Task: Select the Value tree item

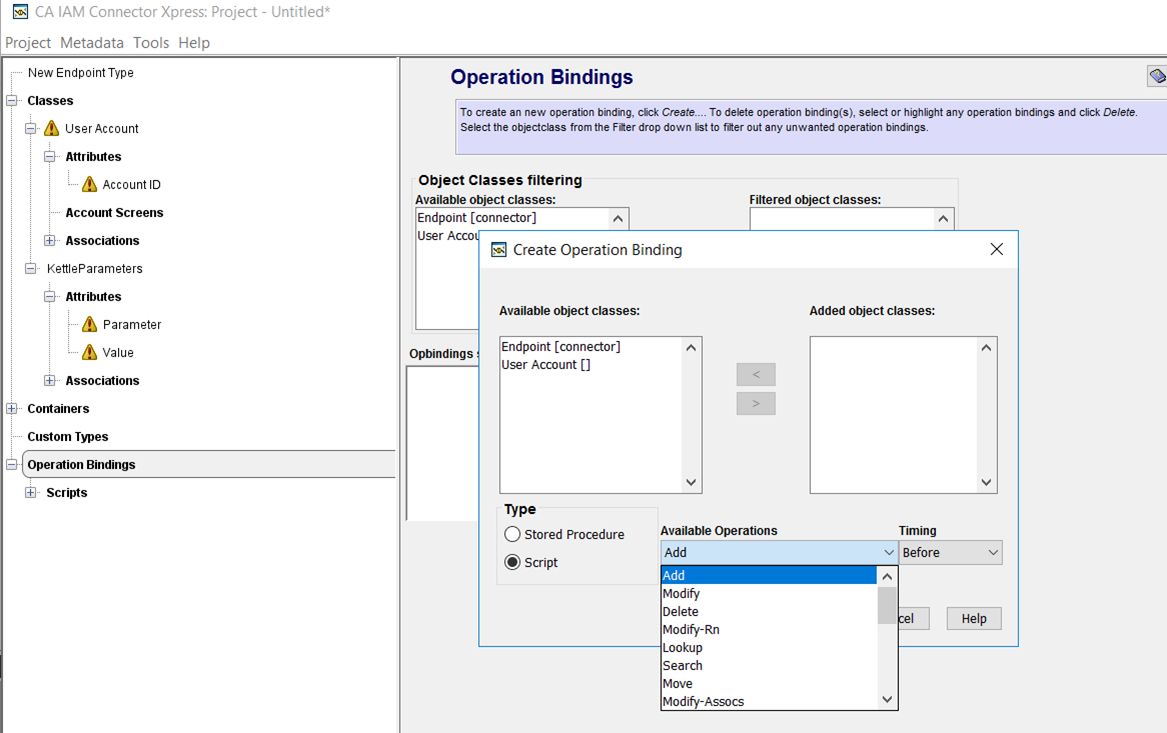Action: point(118,353)
